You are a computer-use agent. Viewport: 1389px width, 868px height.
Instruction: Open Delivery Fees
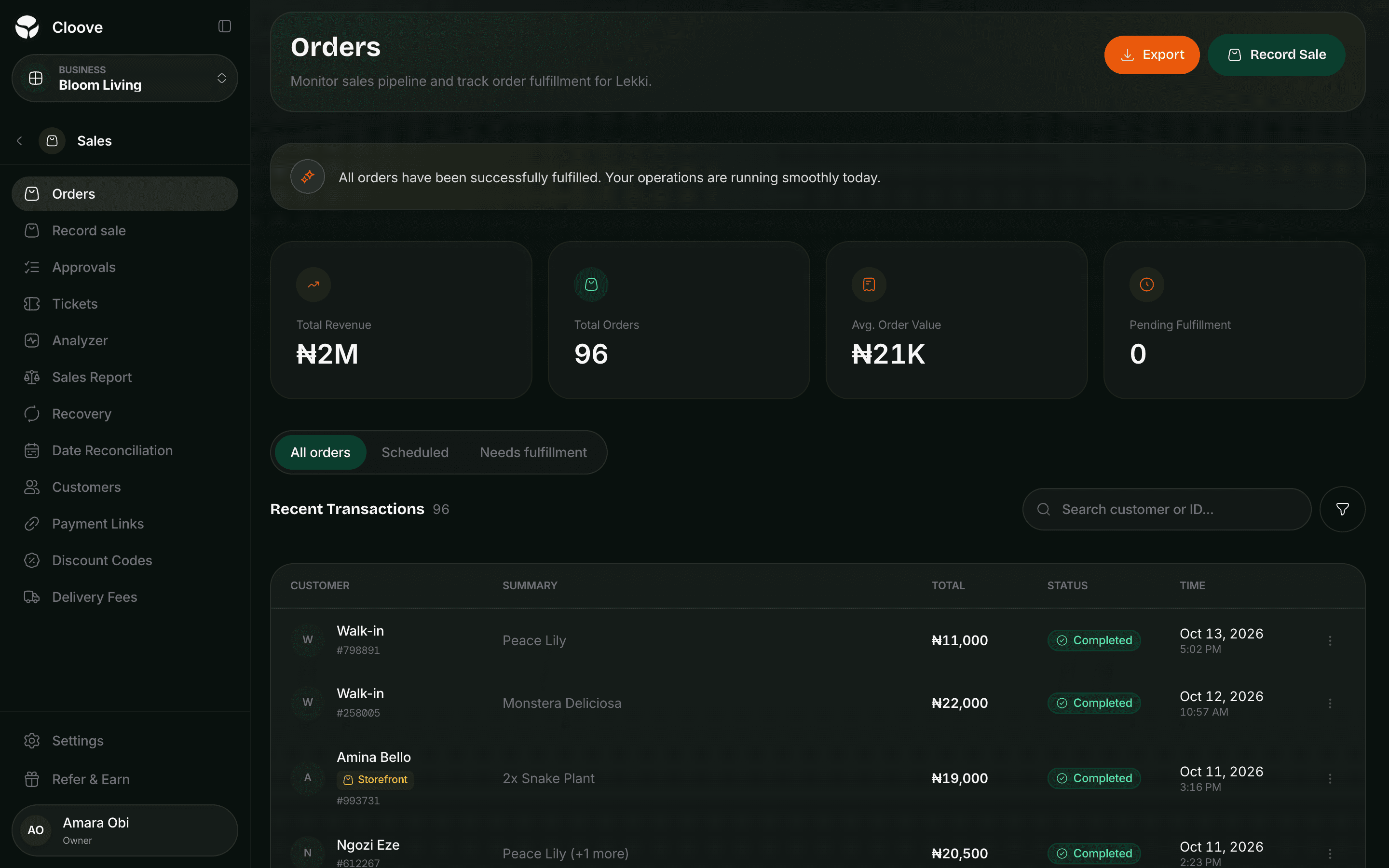point(124,597)
